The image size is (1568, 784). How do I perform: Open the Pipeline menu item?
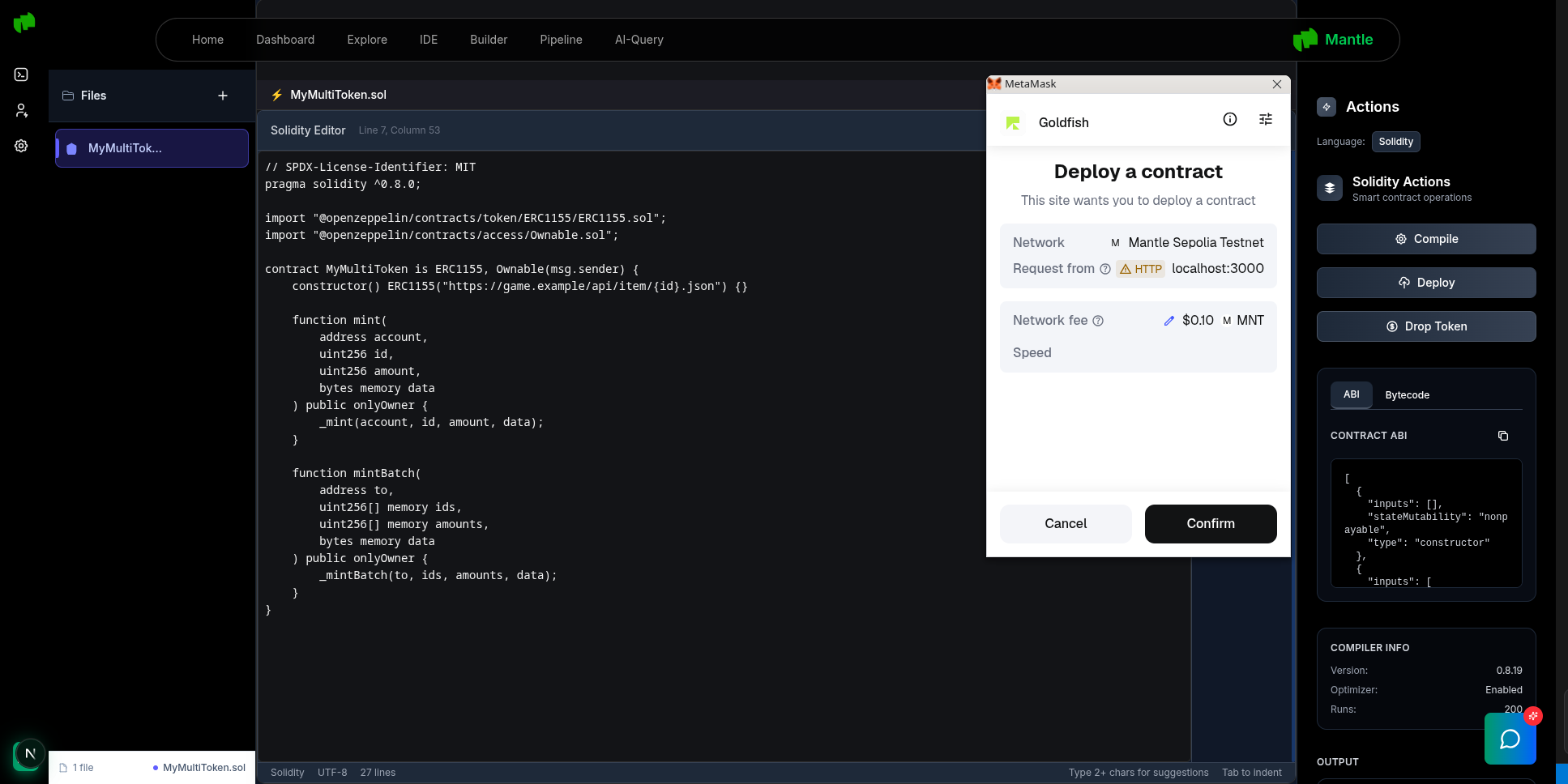click(561, 40)
